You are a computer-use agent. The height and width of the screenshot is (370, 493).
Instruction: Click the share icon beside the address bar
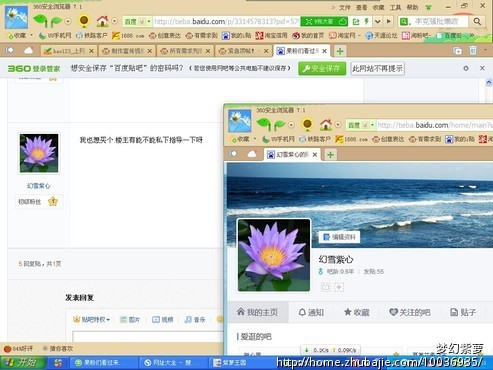(x=356, y=22)
